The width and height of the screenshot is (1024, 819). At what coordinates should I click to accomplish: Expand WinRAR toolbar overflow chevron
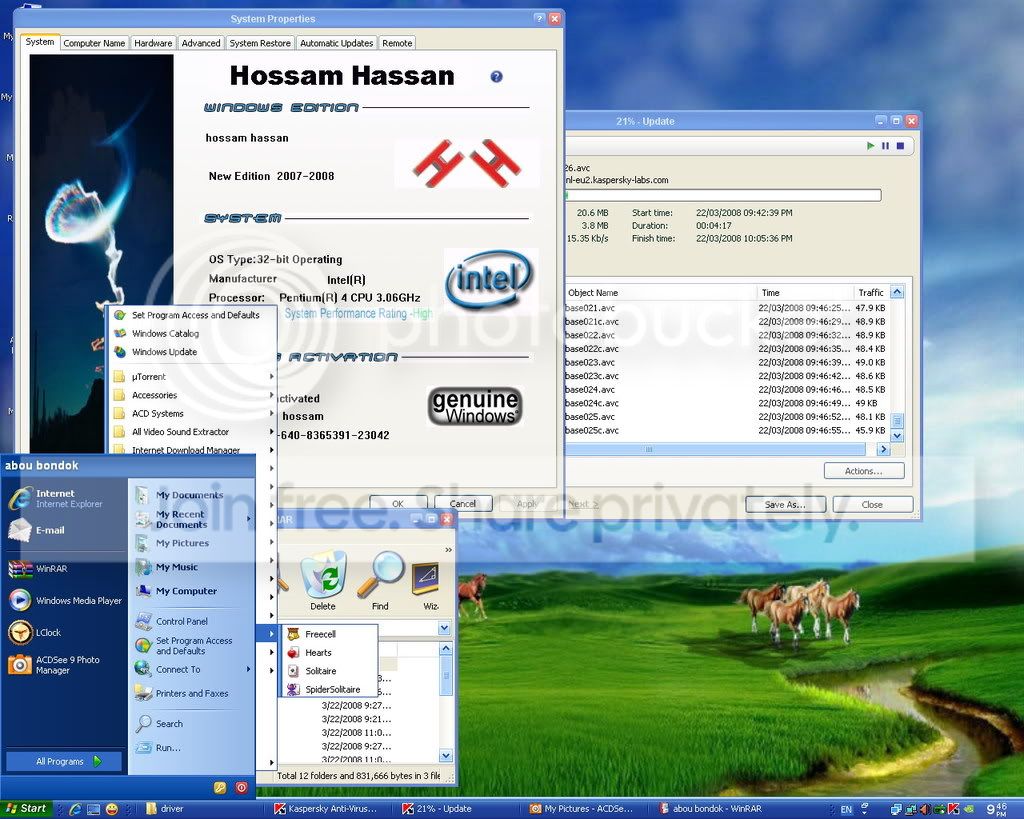[x=448, y=550]
